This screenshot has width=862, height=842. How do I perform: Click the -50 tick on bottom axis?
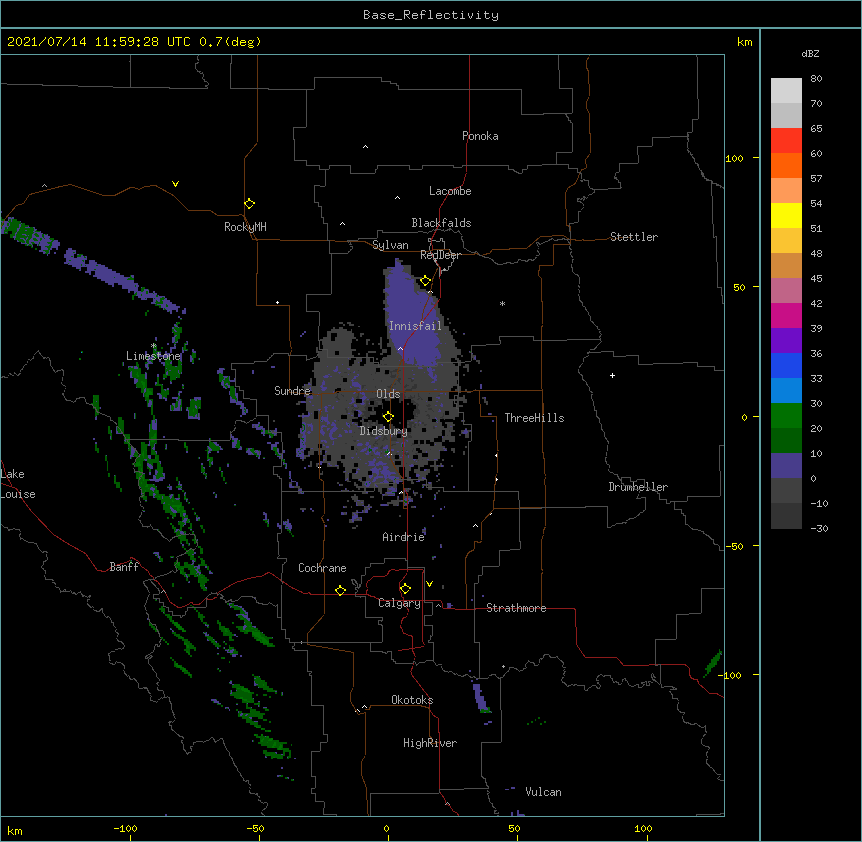coord(256,829)
